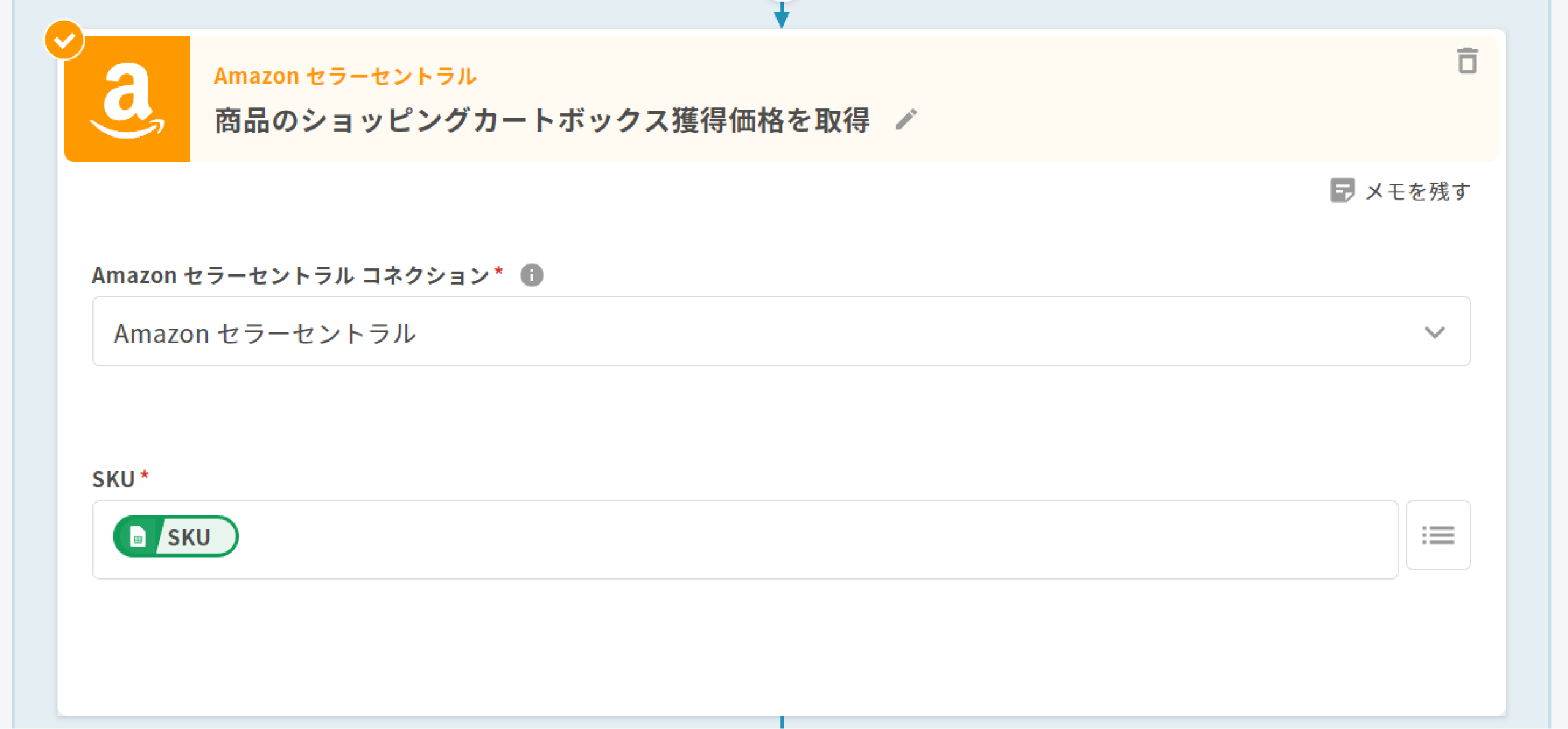Click the Amazon logo icon
1568x729 pixels.
click(127, 99)
